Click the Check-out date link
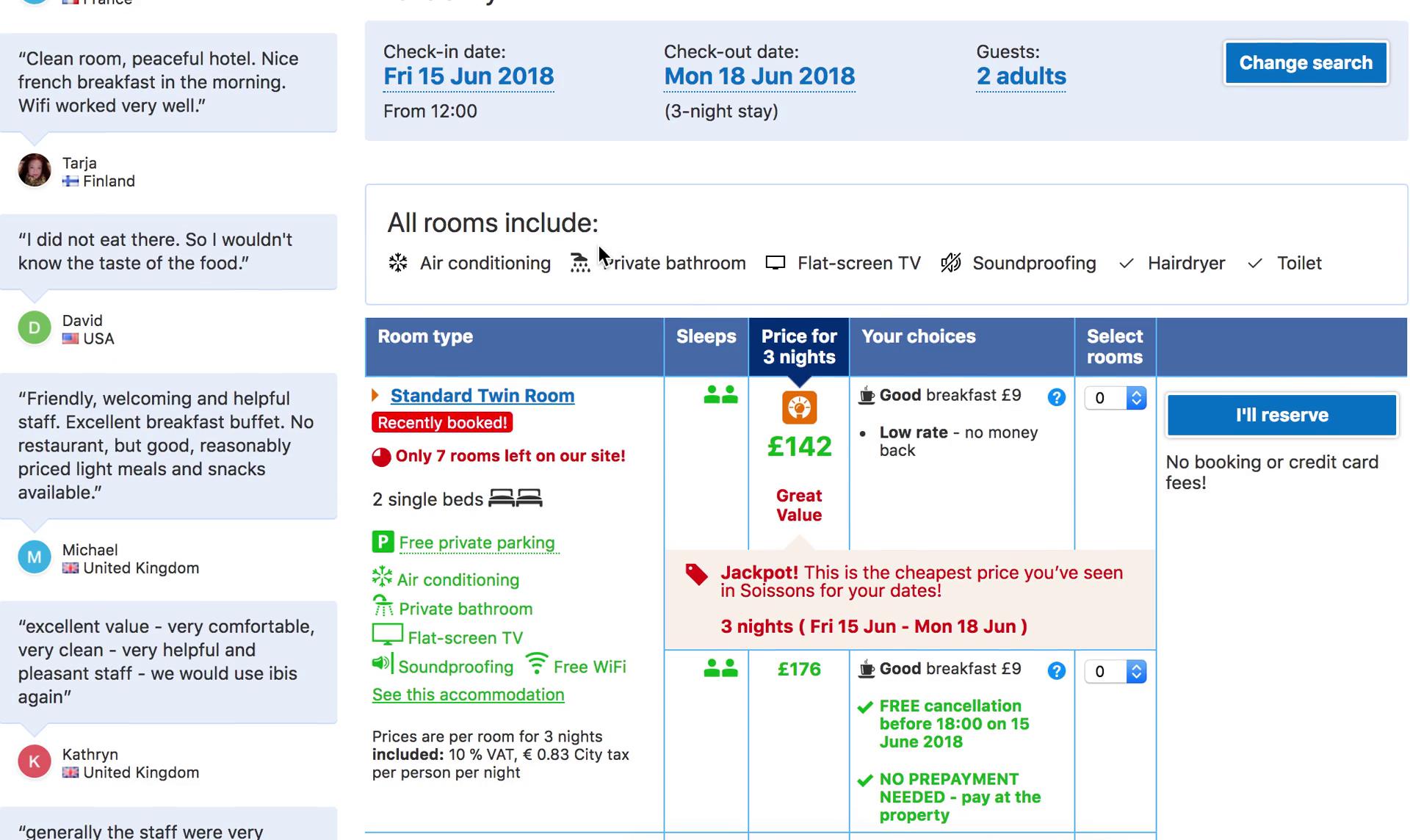 click(x=760, y=75)
